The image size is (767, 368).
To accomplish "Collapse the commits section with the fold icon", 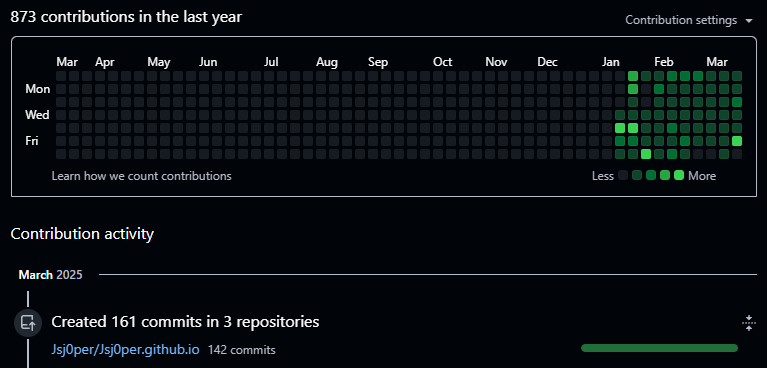I will [748, 323].
